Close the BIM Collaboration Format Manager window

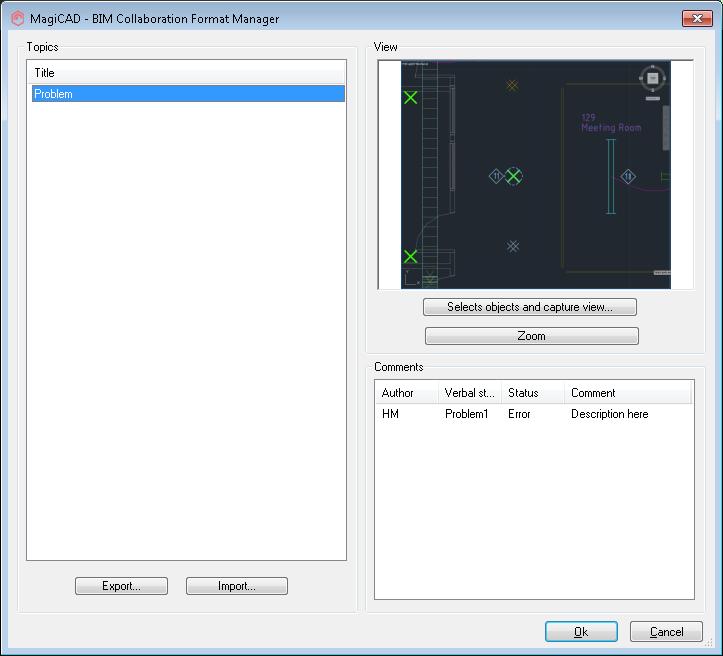697,18
